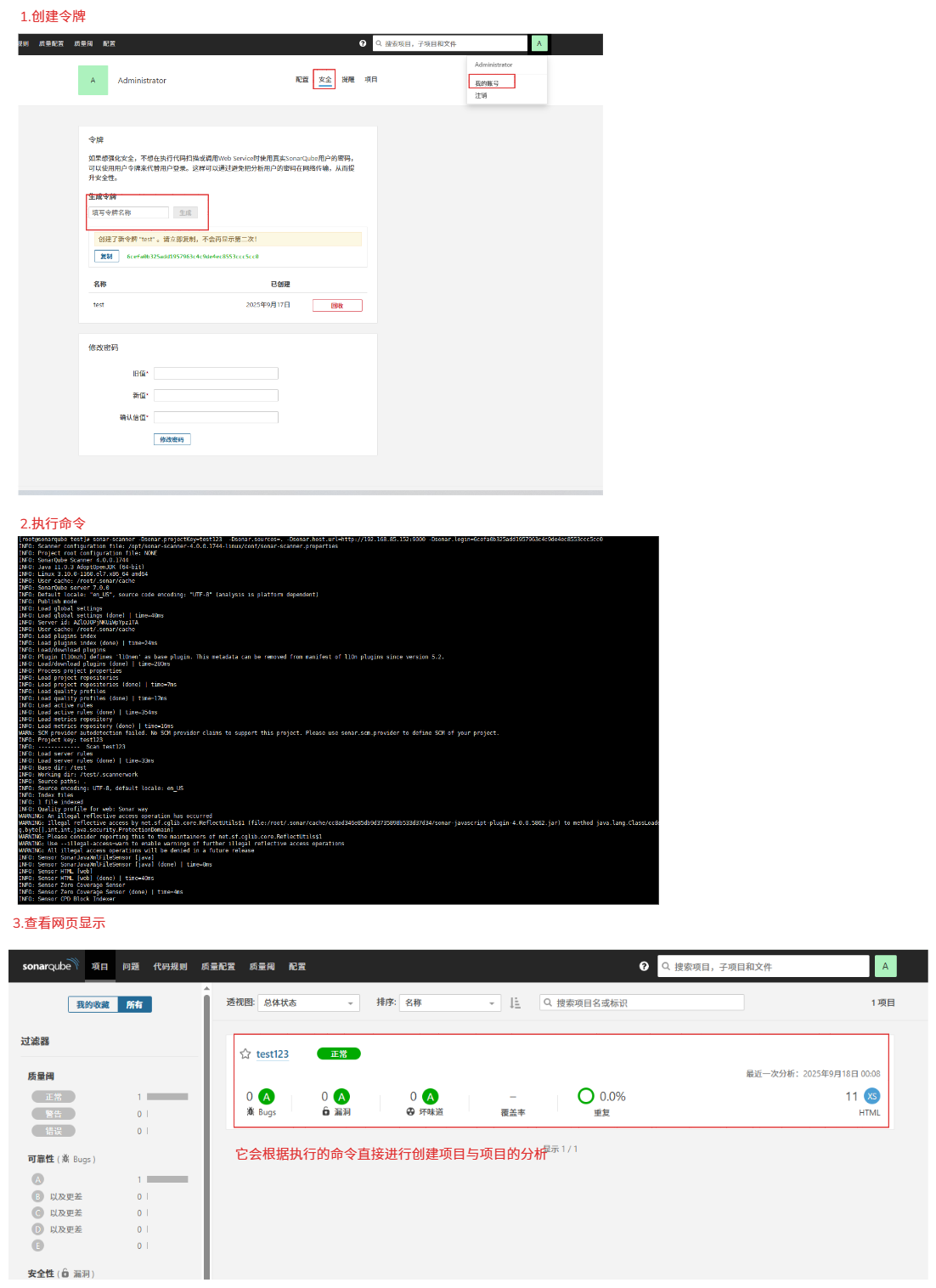Switch to 所有 projects toggle
The height and width of the screenshot is (1288, 936).
point(134,1004)
